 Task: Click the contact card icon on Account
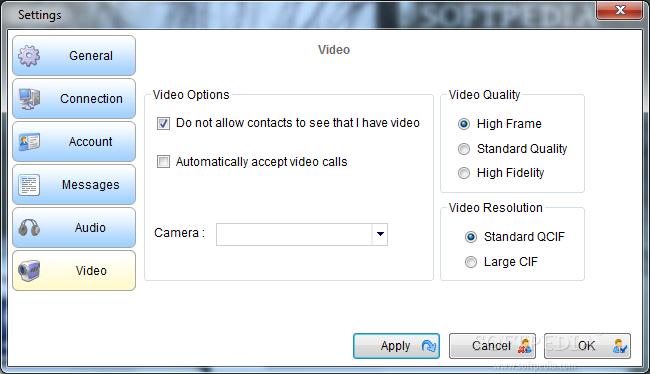(x=29, y=142)
